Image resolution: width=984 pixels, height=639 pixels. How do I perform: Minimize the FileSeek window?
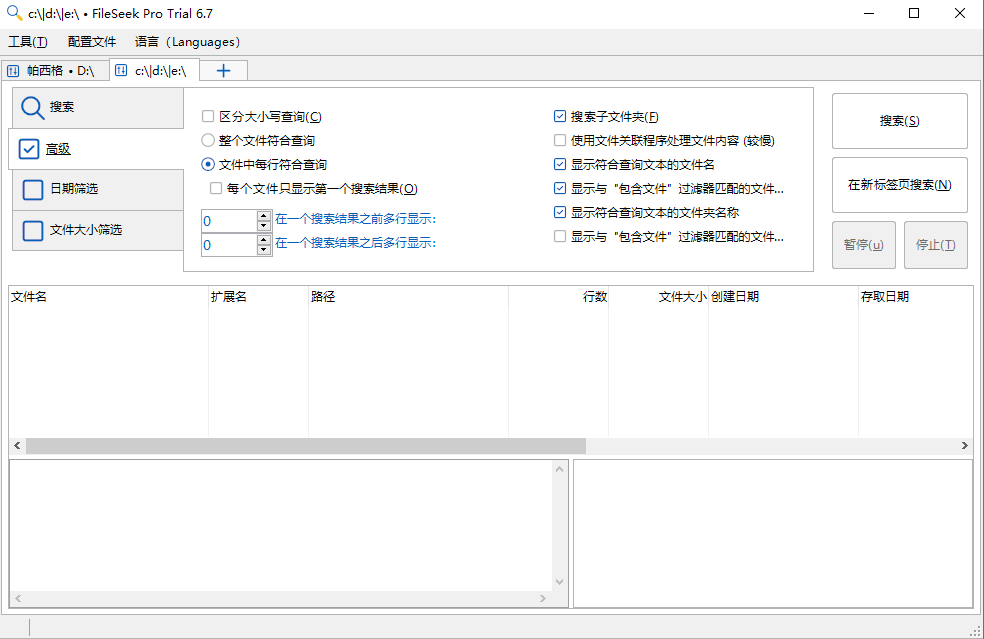point(869,13)
